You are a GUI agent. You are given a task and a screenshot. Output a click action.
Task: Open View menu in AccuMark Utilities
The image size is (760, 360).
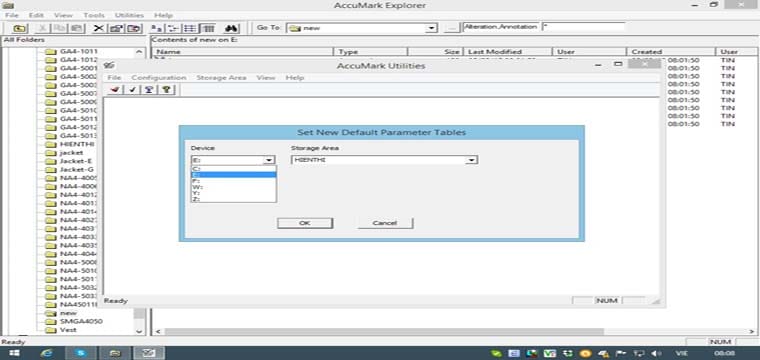pyautogui.click(x=266, y=78)
